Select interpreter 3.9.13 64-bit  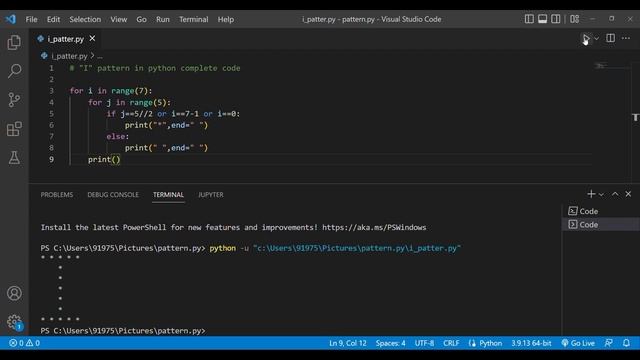point(531,343)
